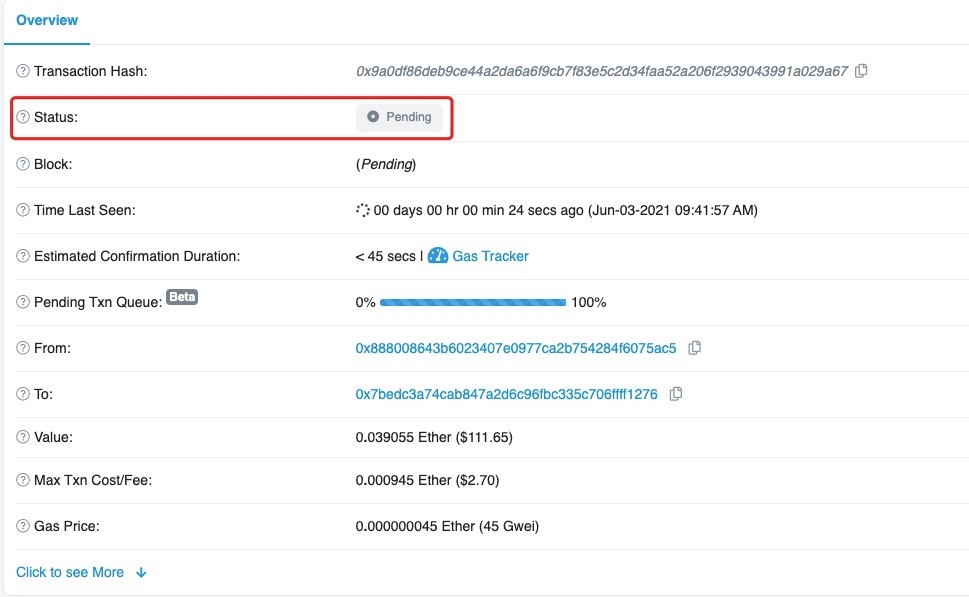Screen dimensions: 969x597
Task: Click help icon beside Estimated Confirmation Duration
Action: (x=23, y=256)
